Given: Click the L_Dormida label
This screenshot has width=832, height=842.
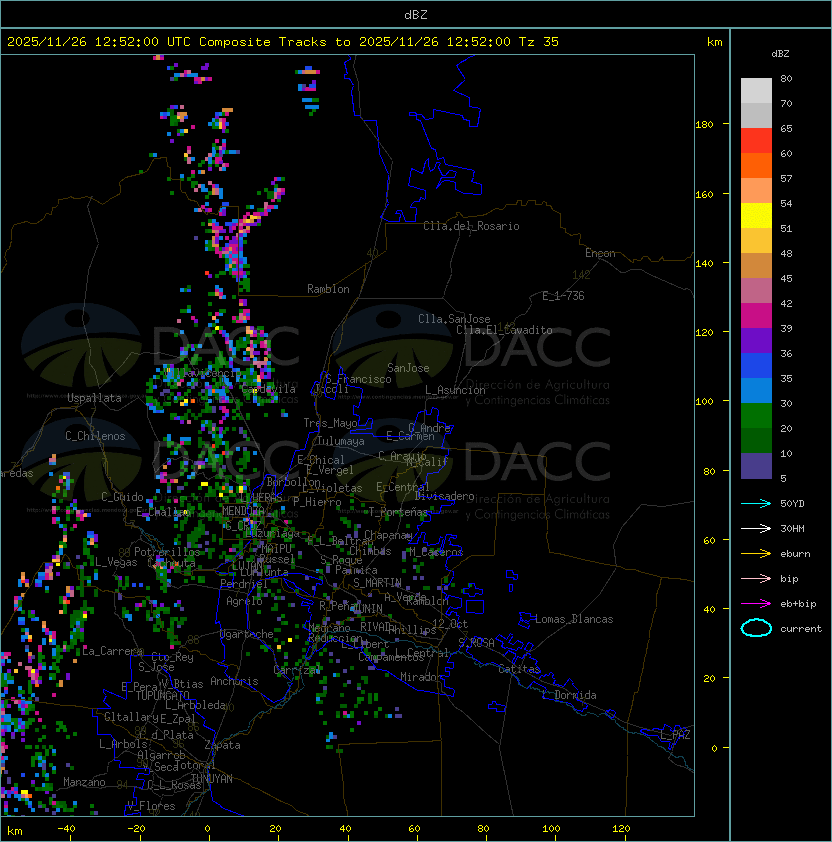Looking at the screenshot, I should click(569, 695).
